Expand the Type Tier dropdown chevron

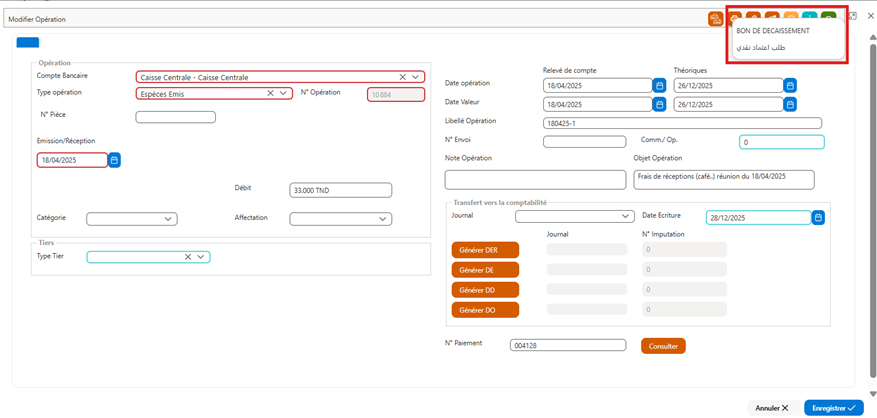click(x=201, y=257)
